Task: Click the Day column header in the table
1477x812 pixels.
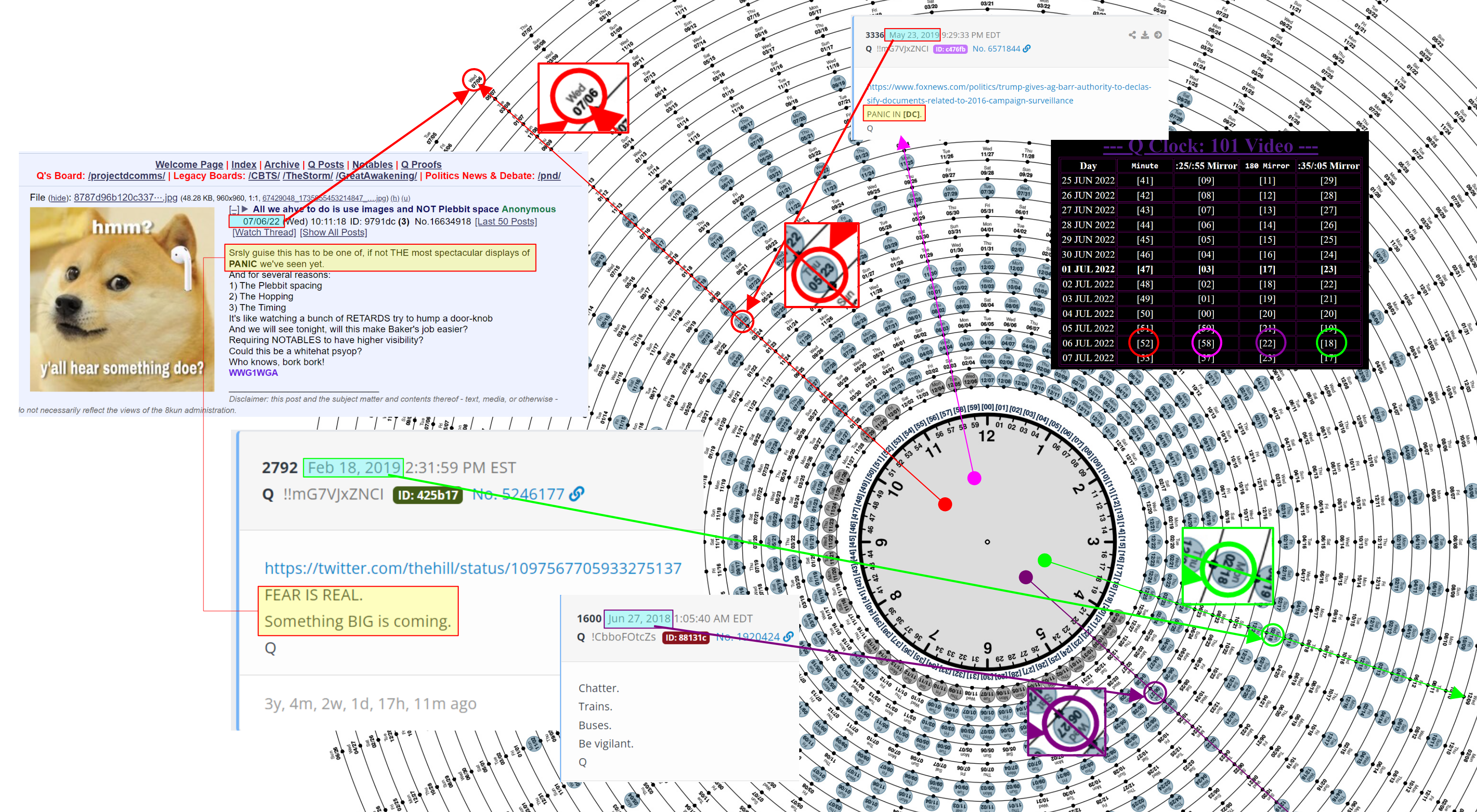Action: point(1088,166)
